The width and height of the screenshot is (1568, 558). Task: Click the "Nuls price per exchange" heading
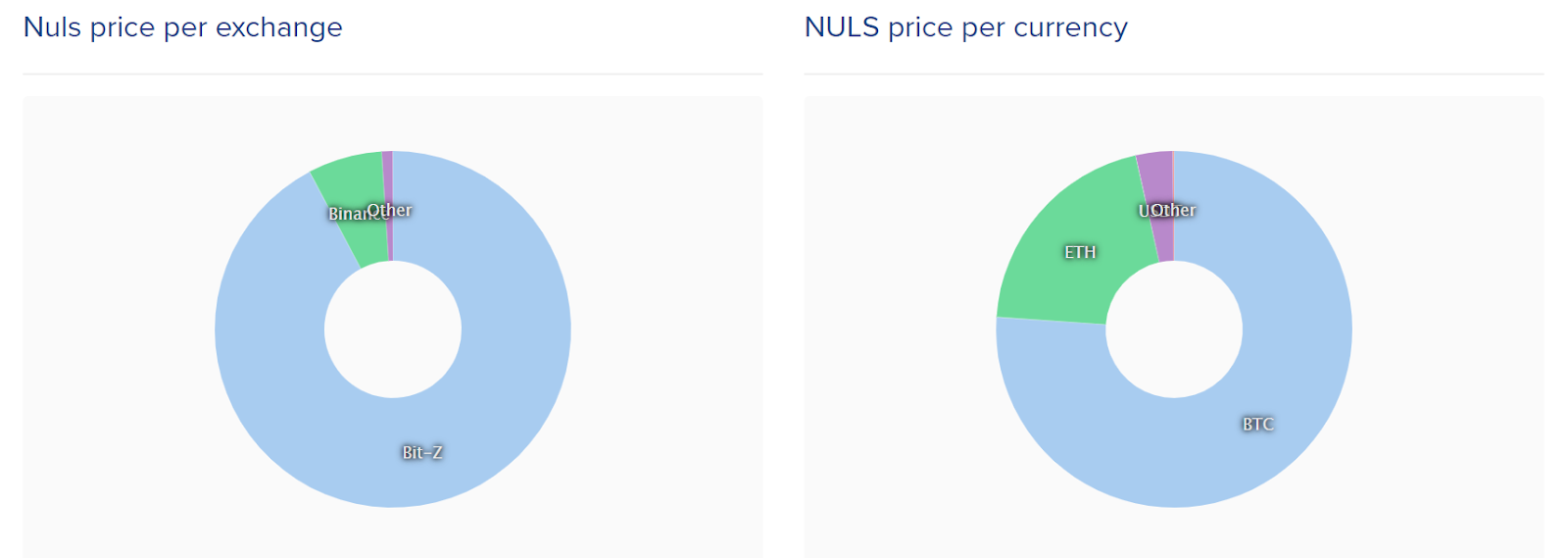(182, 27)
